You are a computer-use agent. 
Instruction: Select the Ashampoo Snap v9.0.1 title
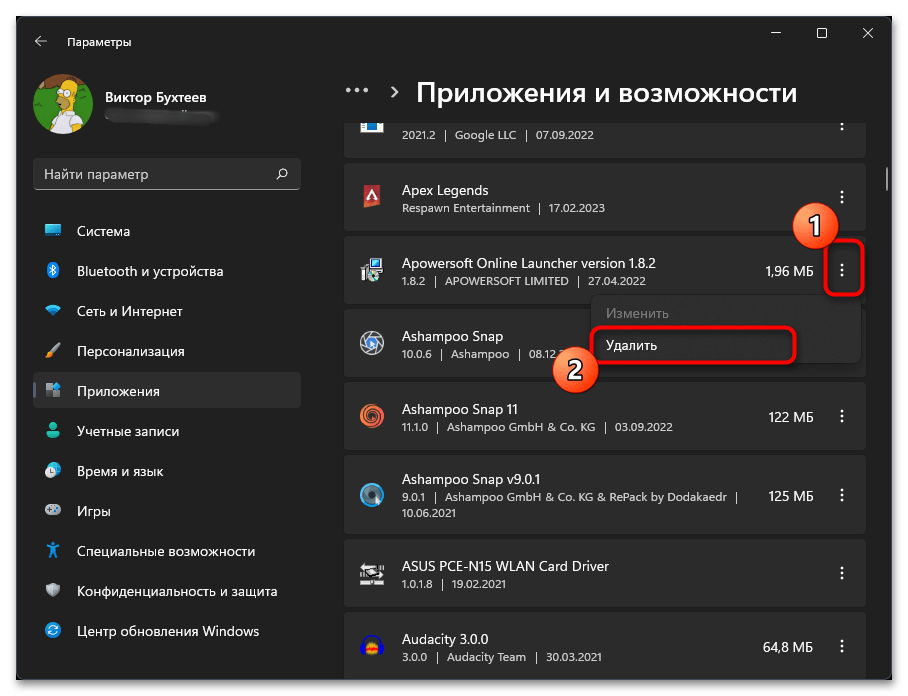tap(471, 479)
